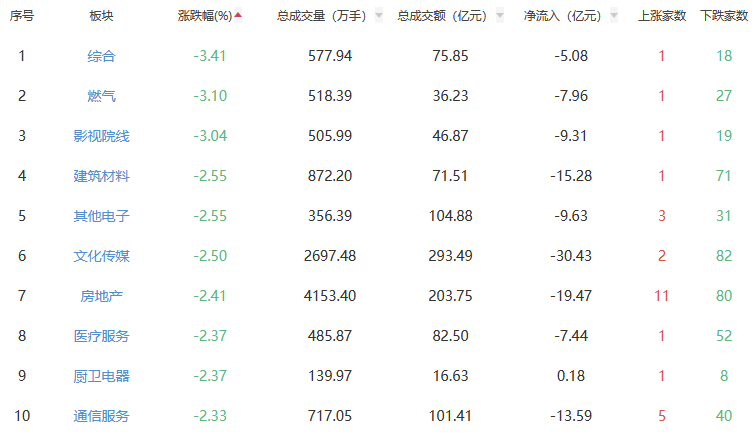Click 文化传媒's falling count value 82
753x435 pixels.
724,256
